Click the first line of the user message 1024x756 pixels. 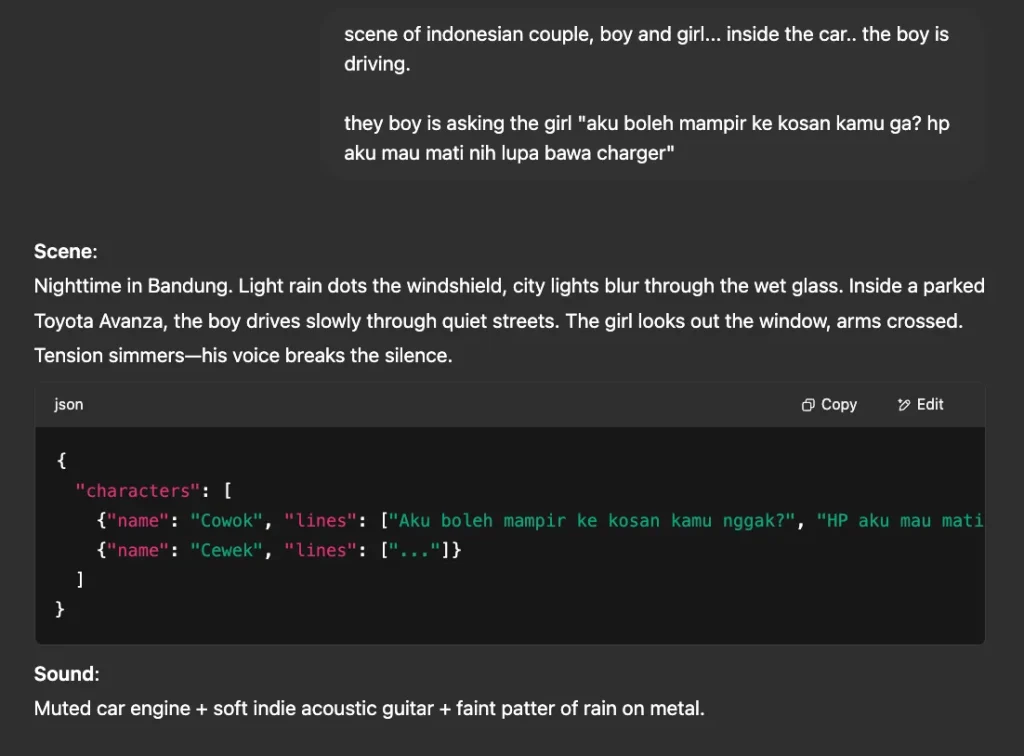tap(646, 34)
